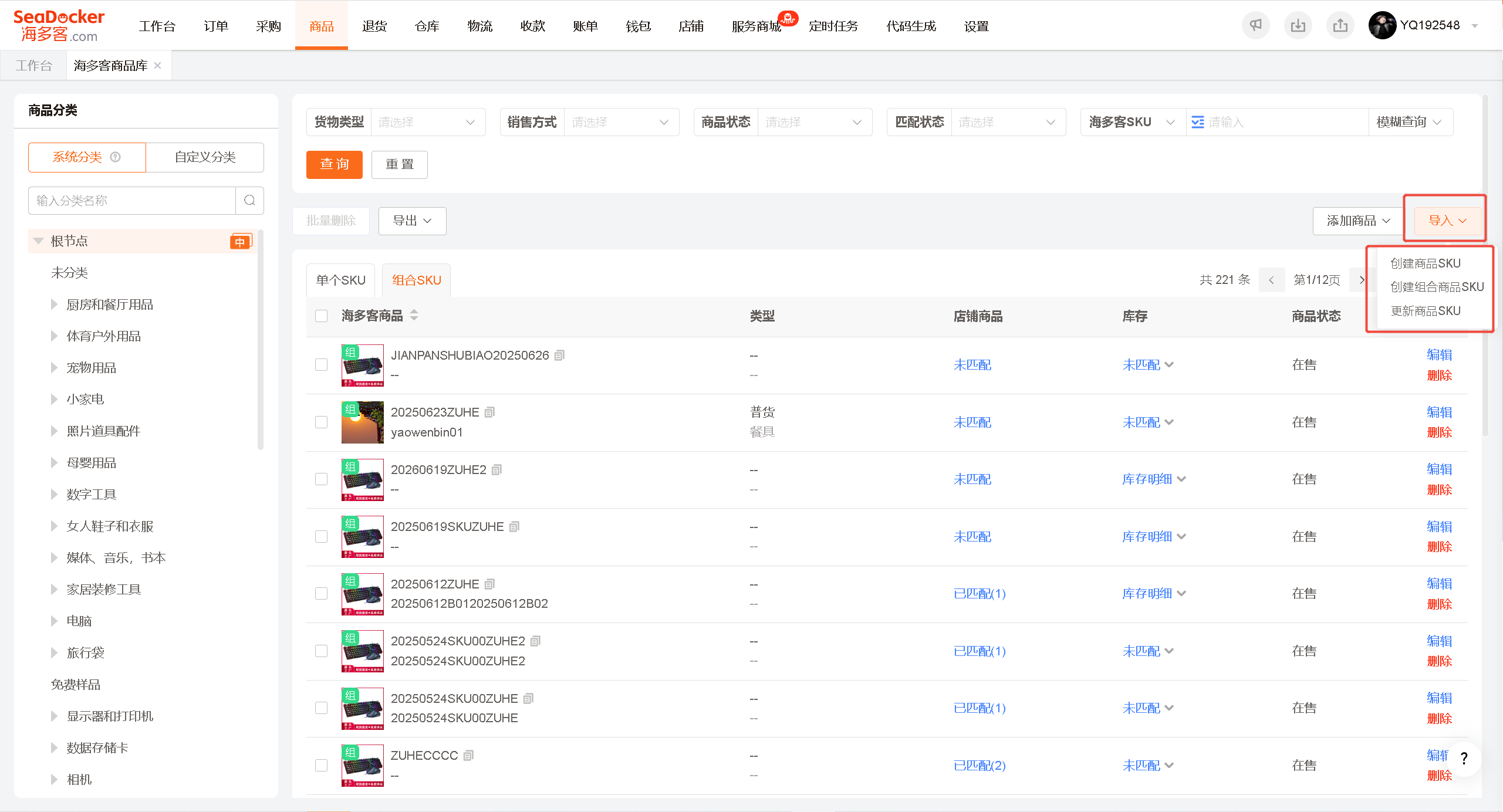Click the floating help question mark icon
The image size is (1503, 812).
click(1464, 759)
